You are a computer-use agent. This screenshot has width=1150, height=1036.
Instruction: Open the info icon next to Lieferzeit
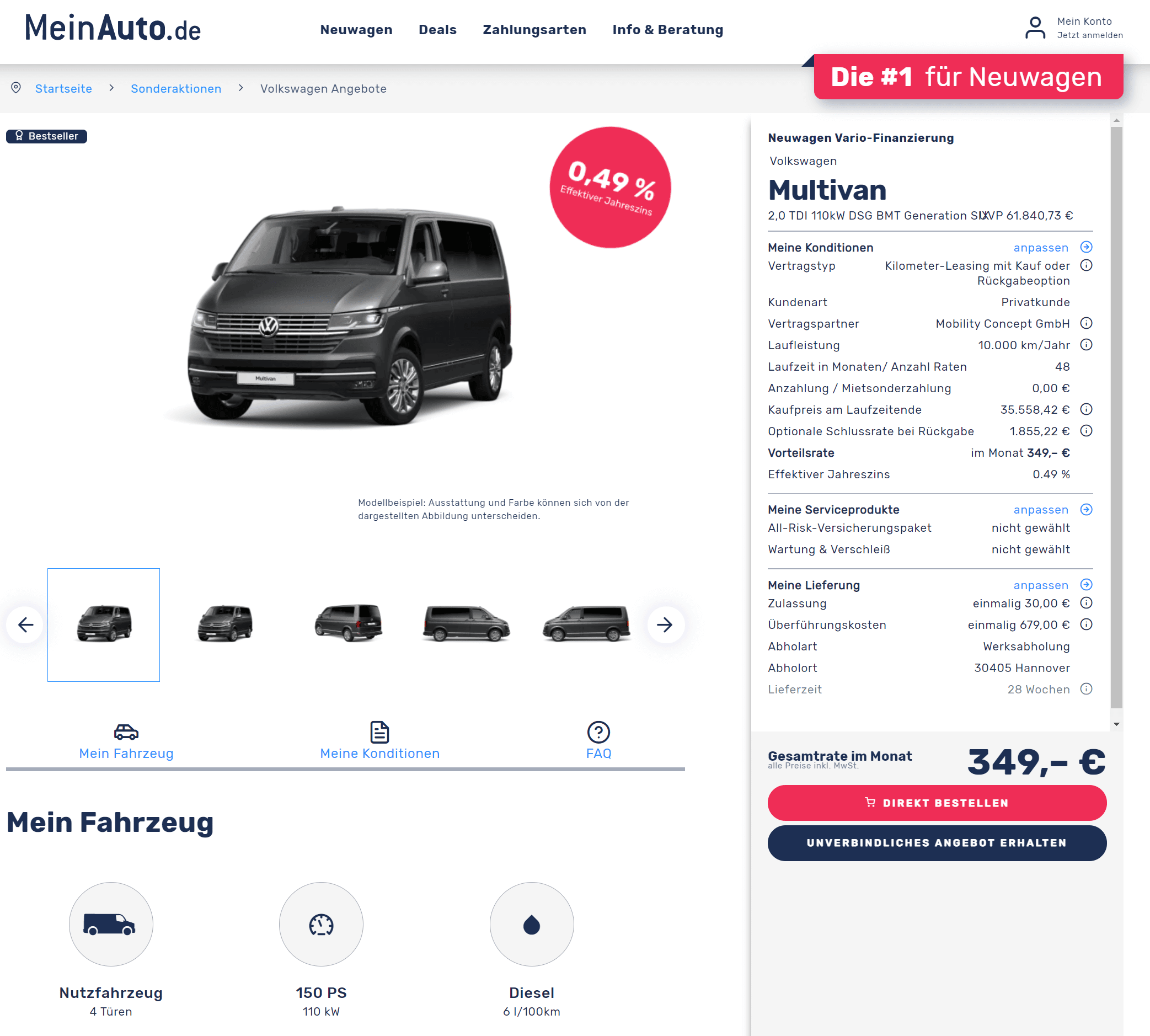point(1085,689)
